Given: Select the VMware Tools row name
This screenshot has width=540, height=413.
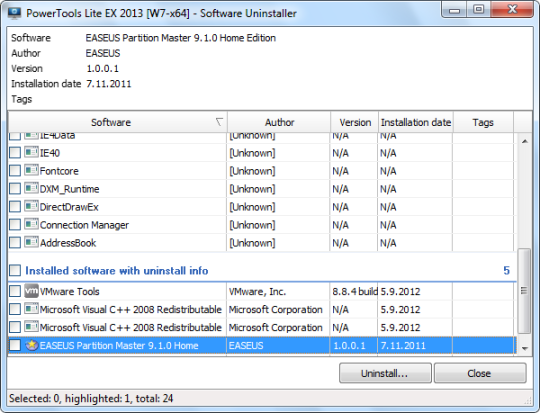Looking at the screenshot, I should click(x=70, y=291).
